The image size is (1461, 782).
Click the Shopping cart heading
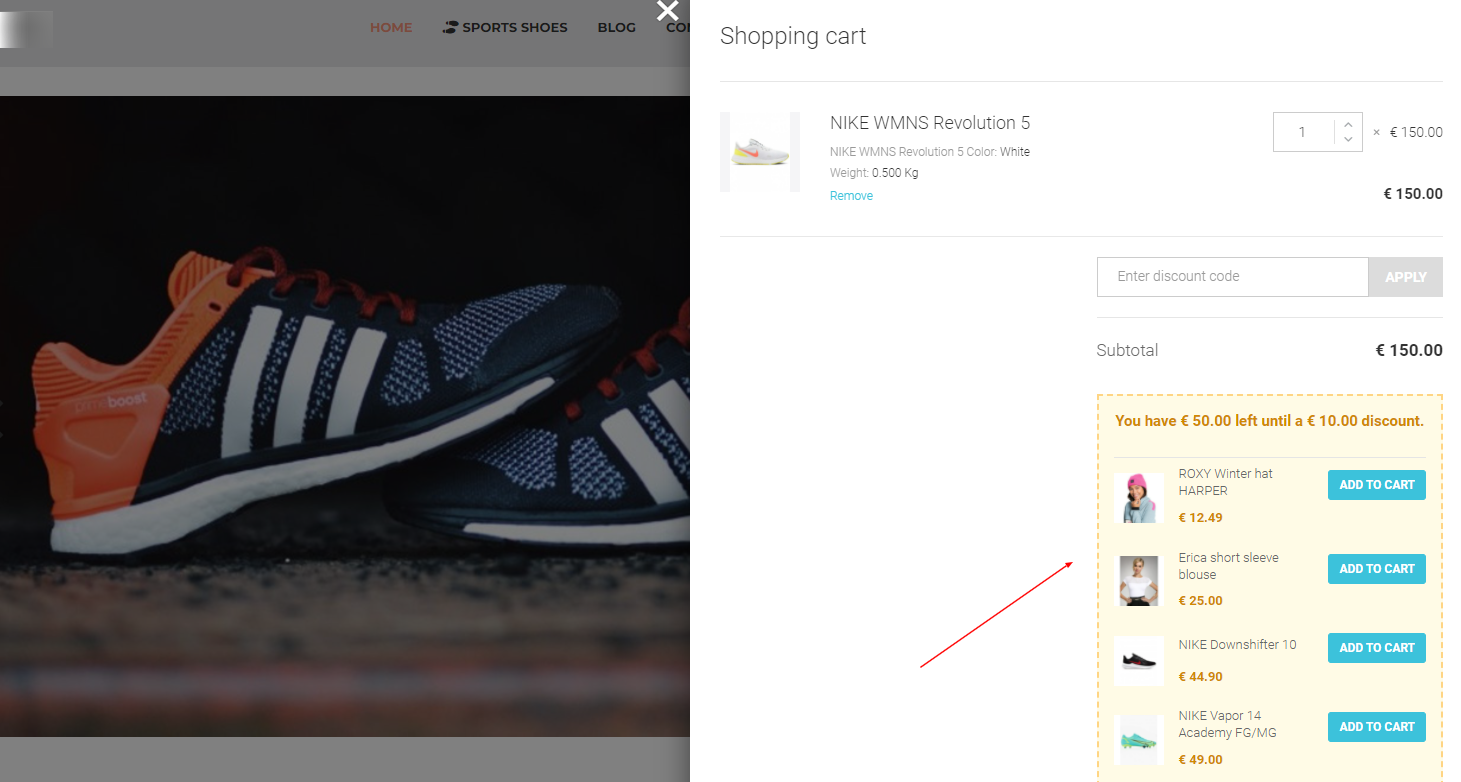pyautogui.click(x=793, y=36)
